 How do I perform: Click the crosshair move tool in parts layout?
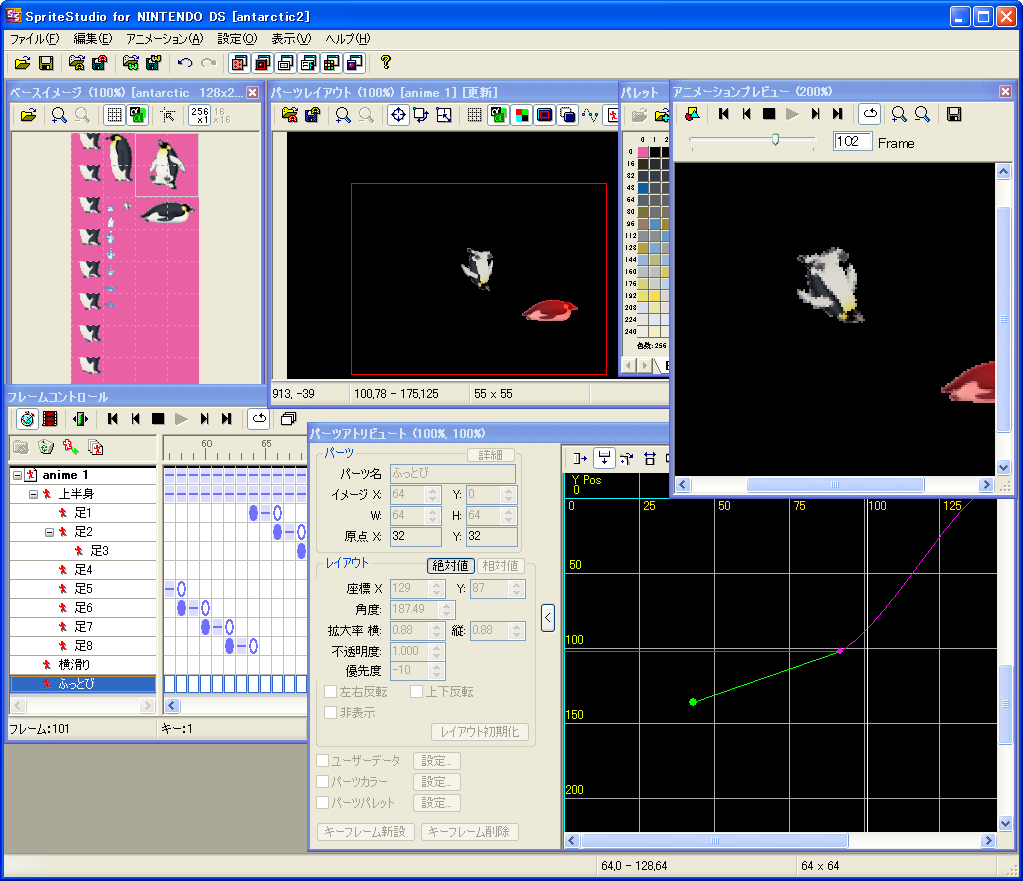(398, 115)
